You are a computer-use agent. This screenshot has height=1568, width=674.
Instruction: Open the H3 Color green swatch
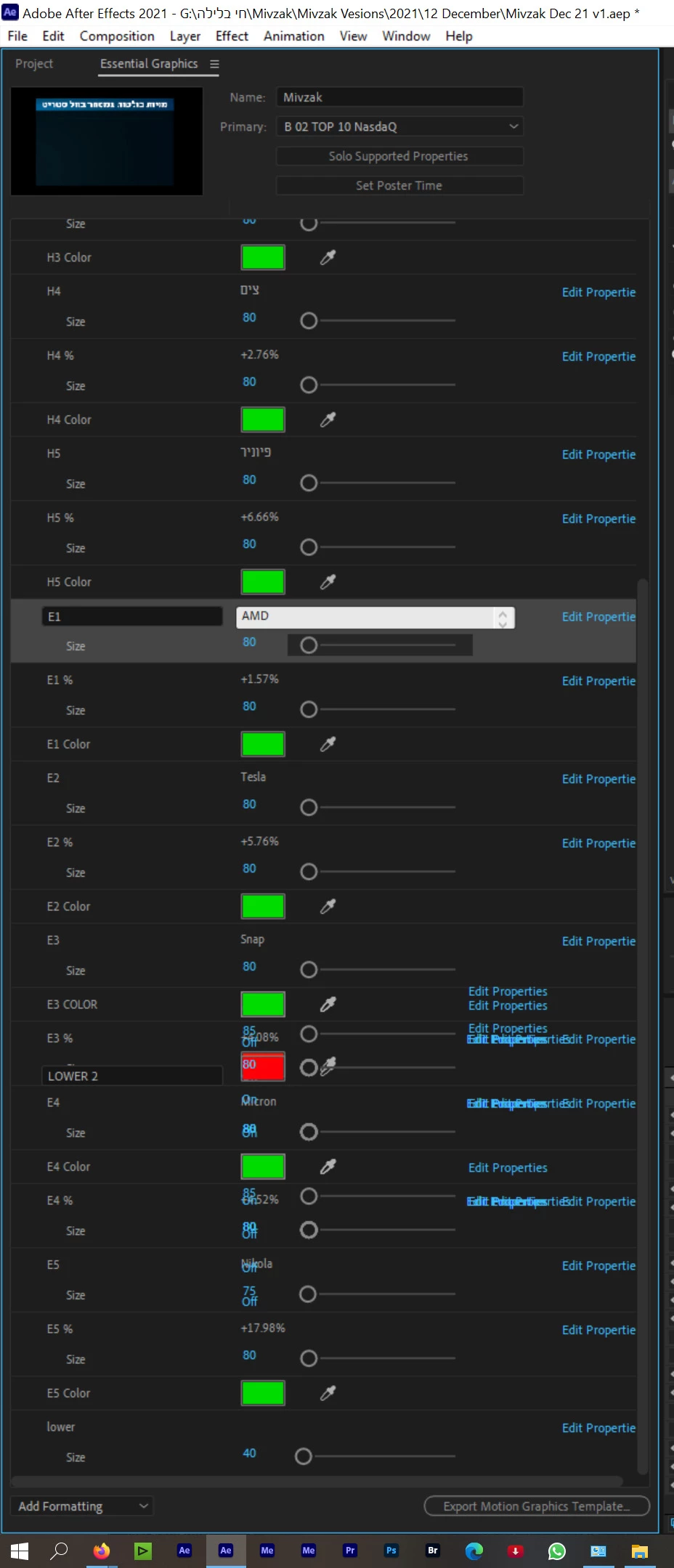pos(263,257)
